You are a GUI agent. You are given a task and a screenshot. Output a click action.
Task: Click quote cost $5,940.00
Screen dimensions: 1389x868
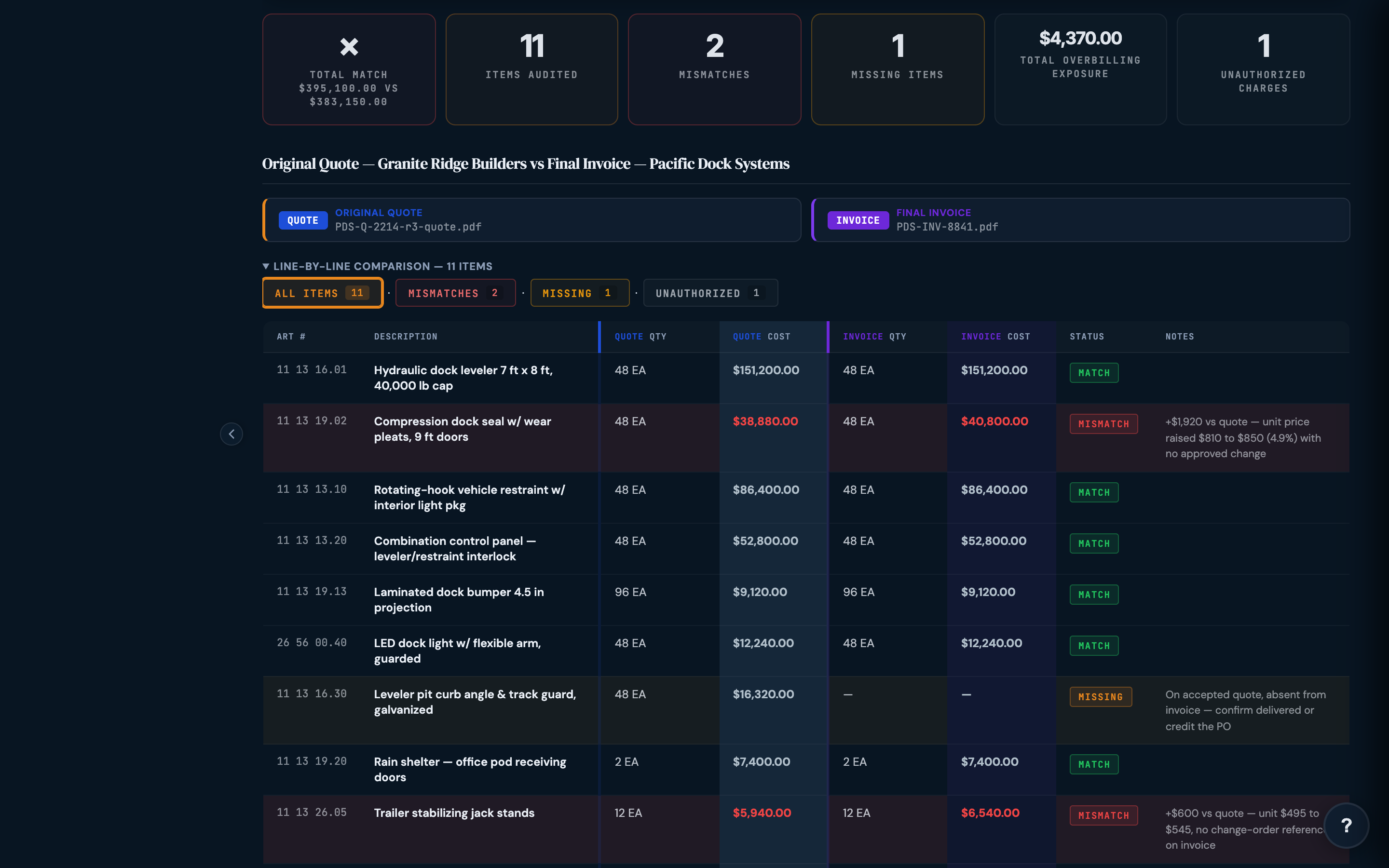762,814
